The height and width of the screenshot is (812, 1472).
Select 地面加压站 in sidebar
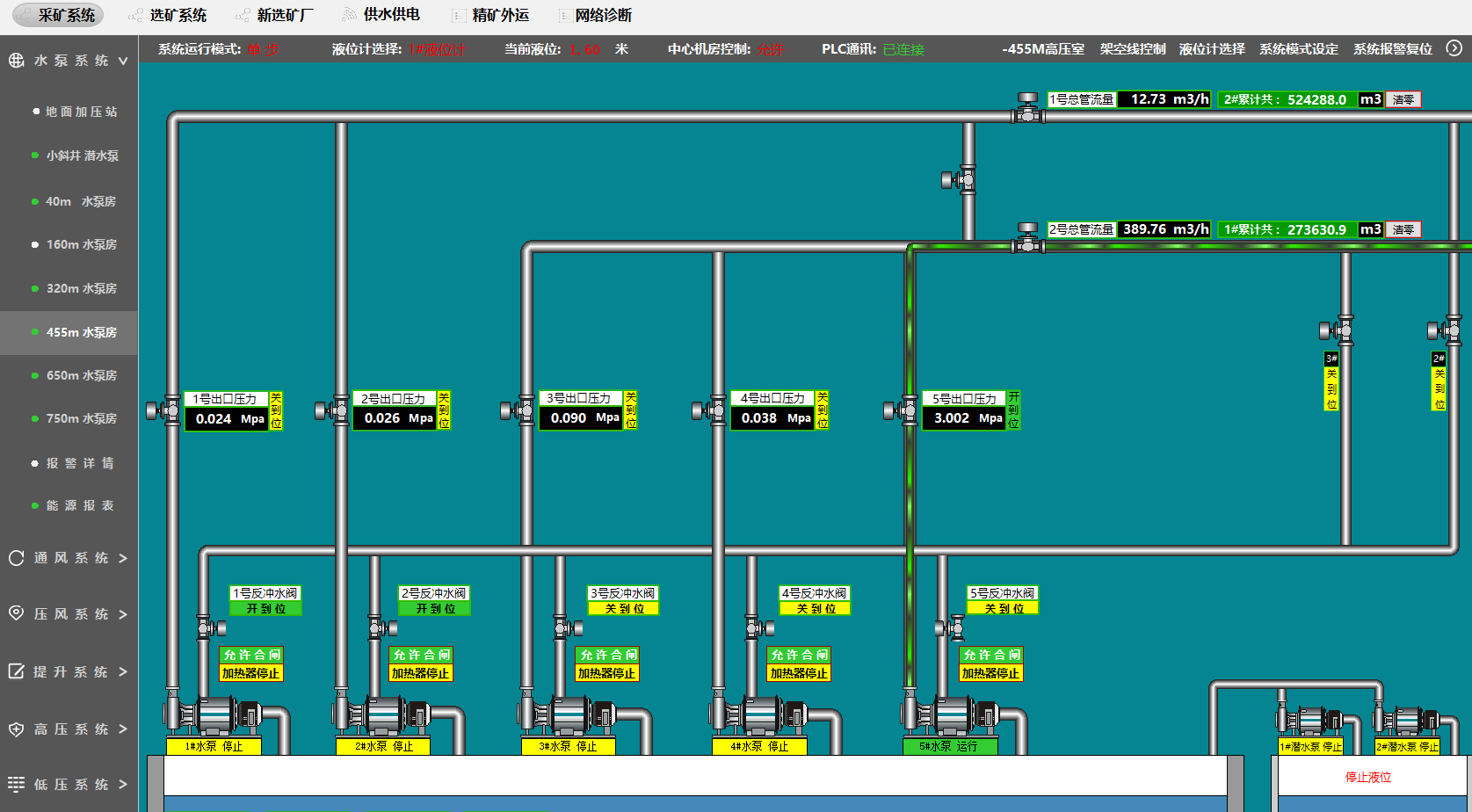pos(75,112)
